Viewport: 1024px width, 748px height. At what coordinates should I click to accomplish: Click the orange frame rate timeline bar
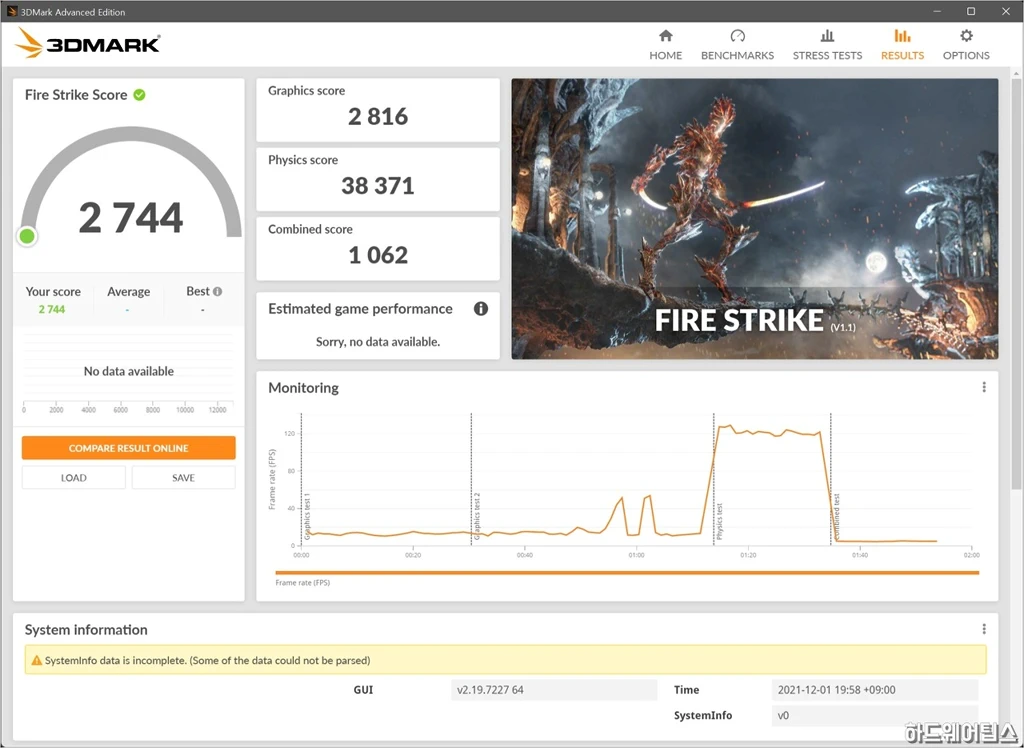(x=627, y=573)
